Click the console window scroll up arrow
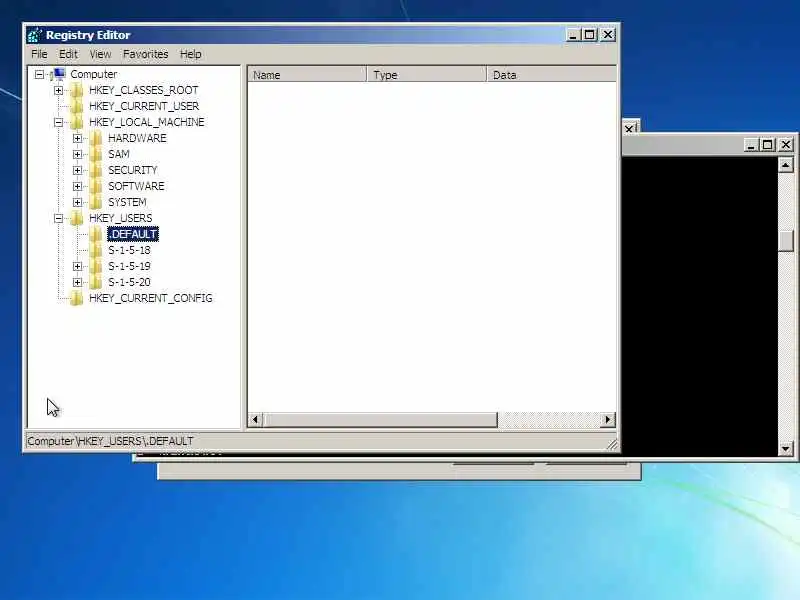 [x=786, y=165]
